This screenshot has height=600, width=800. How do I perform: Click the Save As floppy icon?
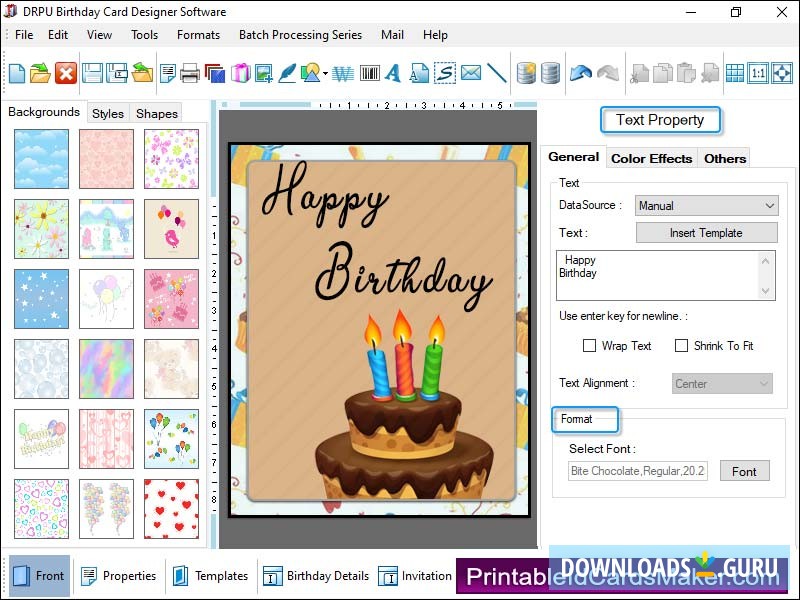117,73
